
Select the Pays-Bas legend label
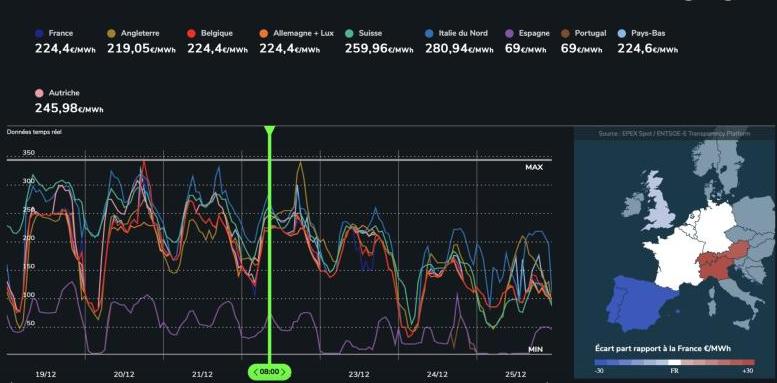(x=648, y=33)
